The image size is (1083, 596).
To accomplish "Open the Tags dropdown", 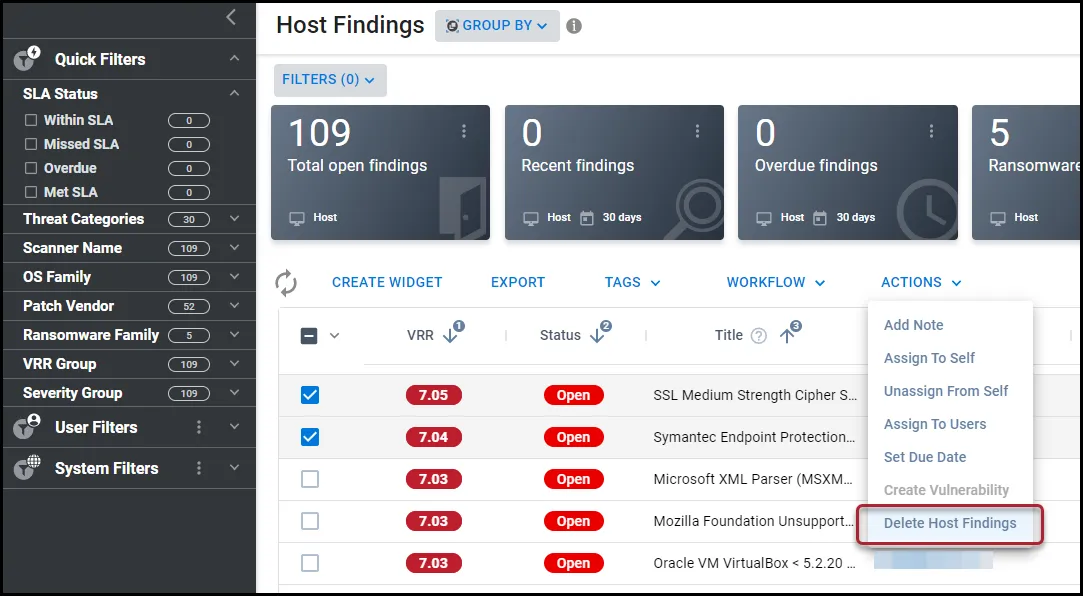I will [633, 282].
